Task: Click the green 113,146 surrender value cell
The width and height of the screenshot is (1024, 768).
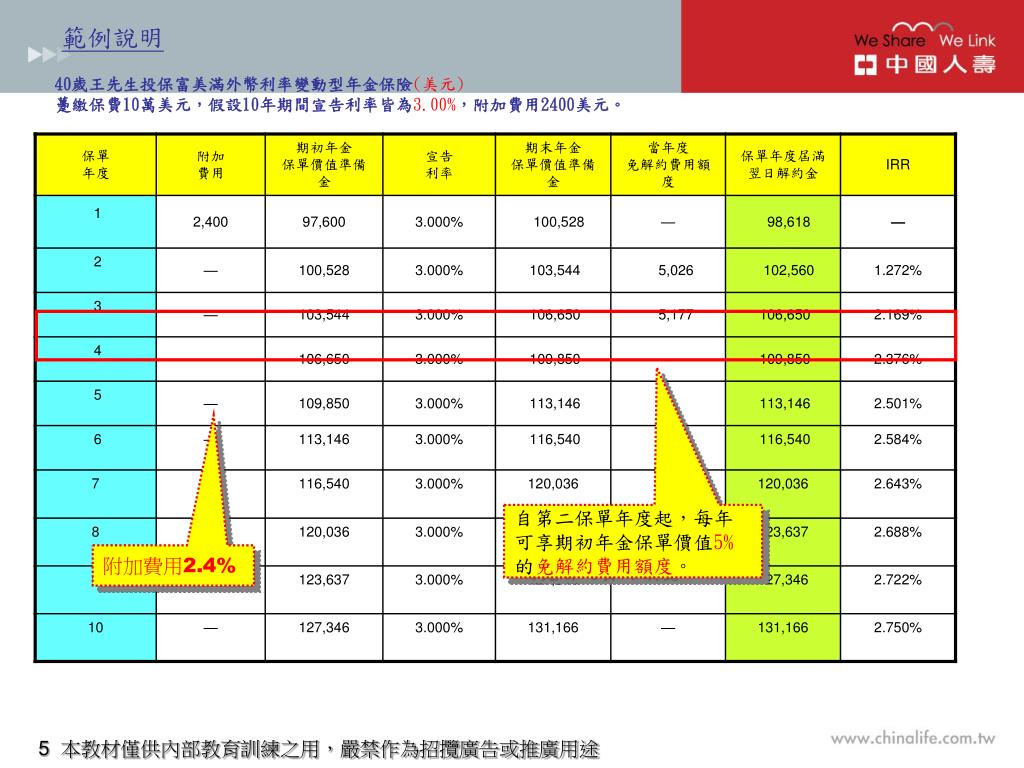Action: [784, 404]
